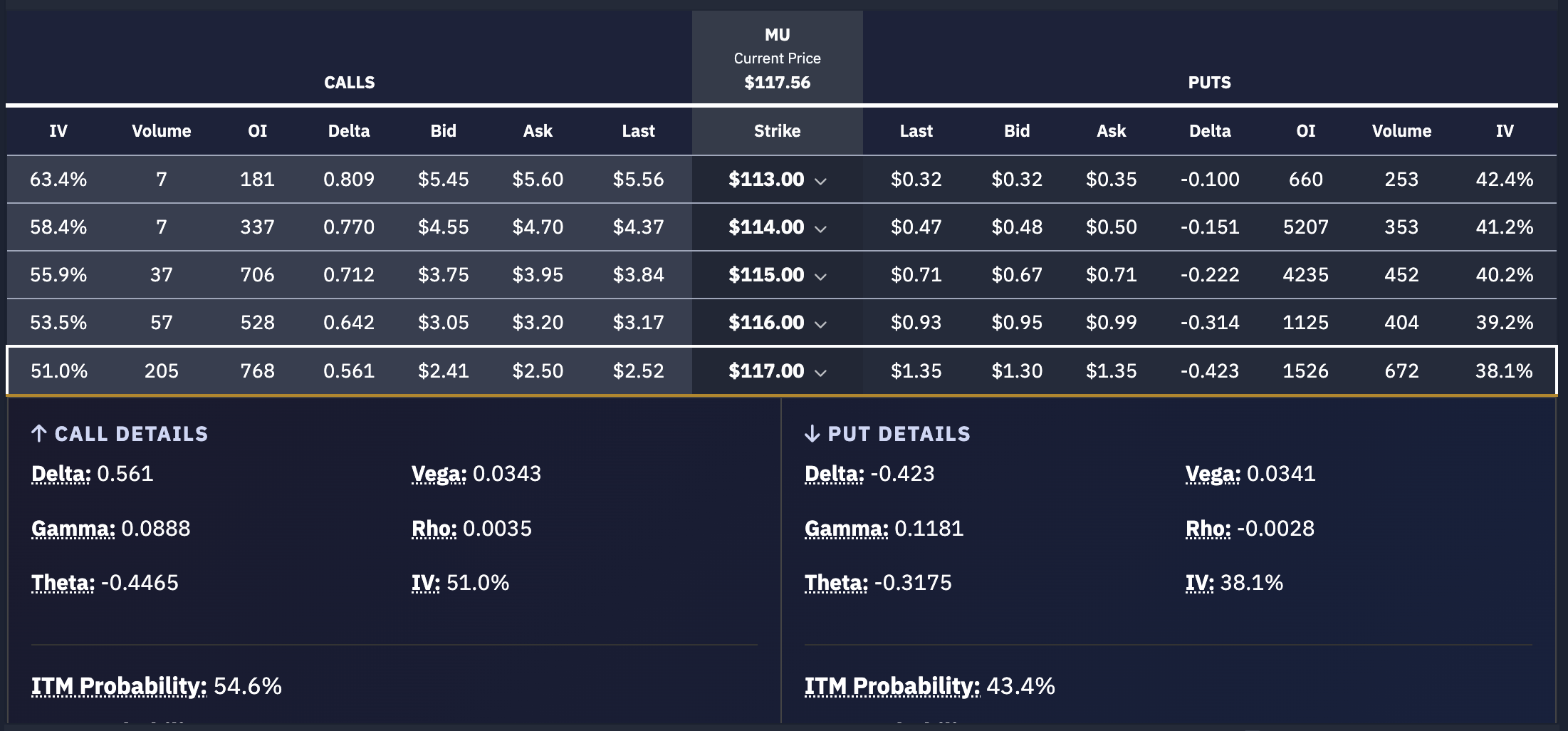Click the calls Theta term label
This screenshot has width=1568, height=731.
[63, 583]
